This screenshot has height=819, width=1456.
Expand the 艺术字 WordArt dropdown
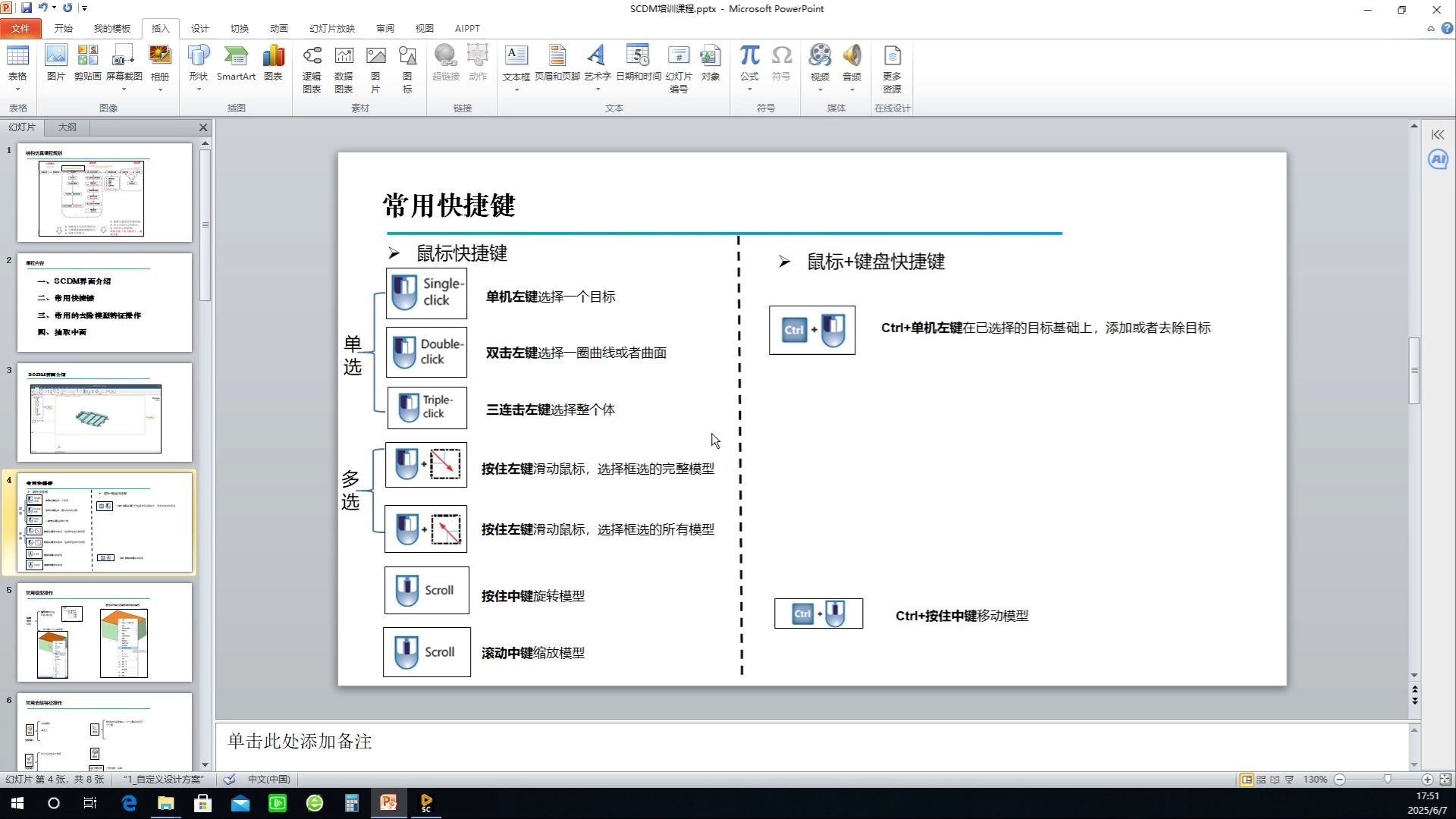598,89
